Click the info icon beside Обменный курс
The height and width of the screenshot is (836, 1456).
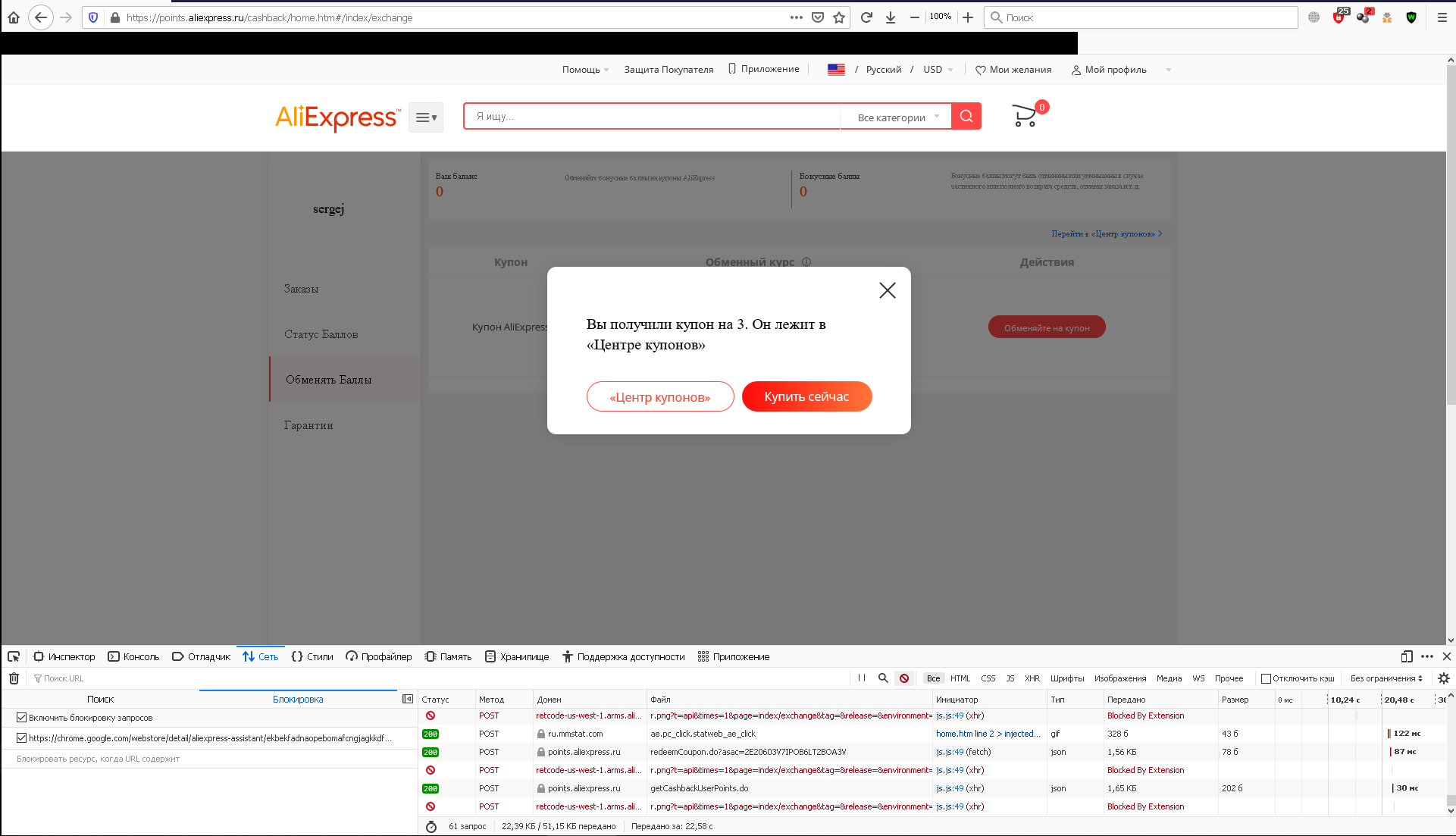[x=806, y=262]
